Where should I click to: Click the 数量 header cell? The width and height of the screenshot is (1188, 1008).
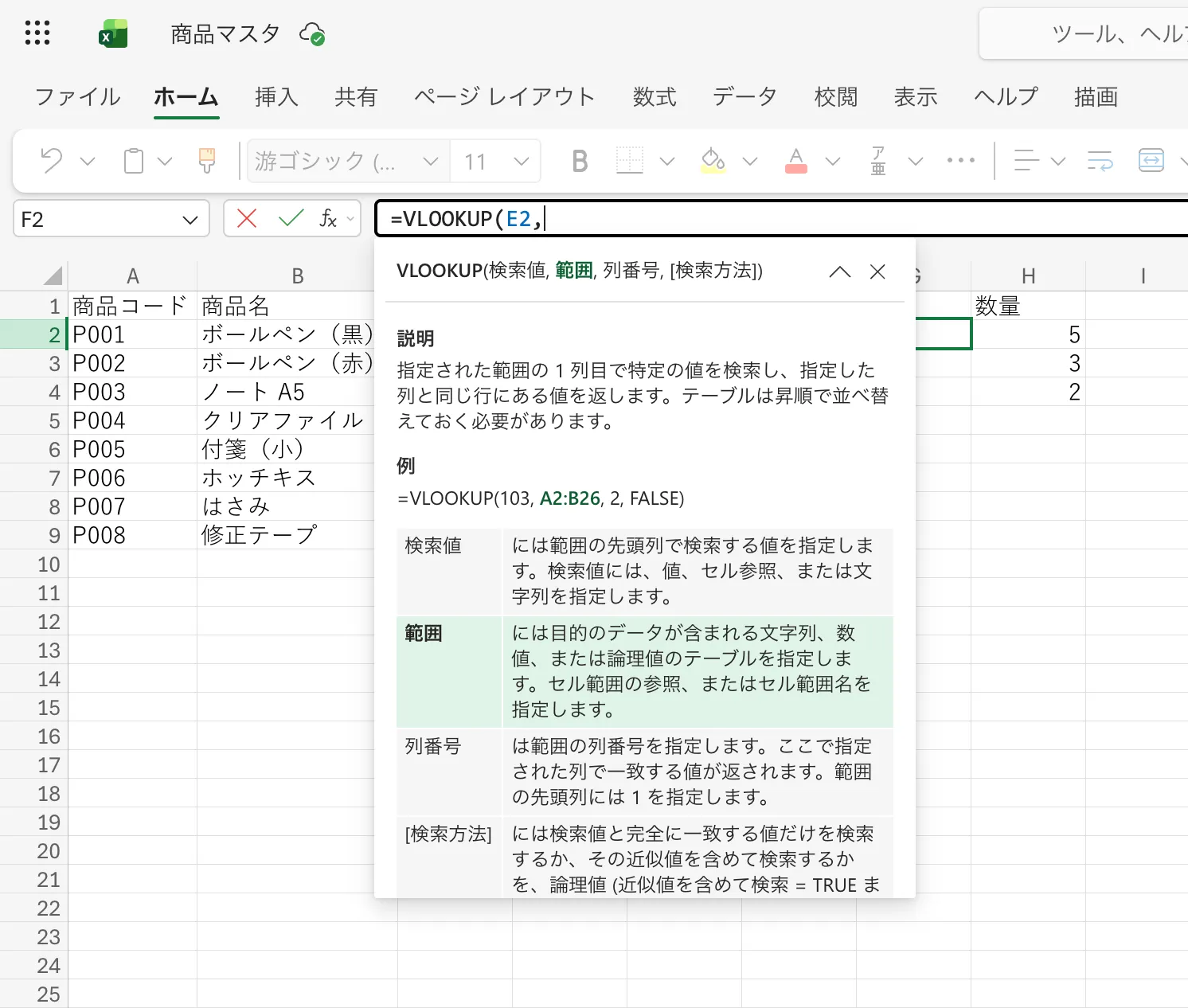(1029, 306)
